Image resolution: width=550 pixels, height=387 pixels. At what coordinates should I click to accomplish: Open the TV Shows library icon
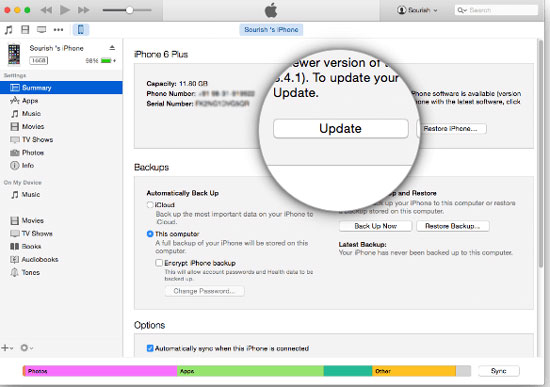42,30
